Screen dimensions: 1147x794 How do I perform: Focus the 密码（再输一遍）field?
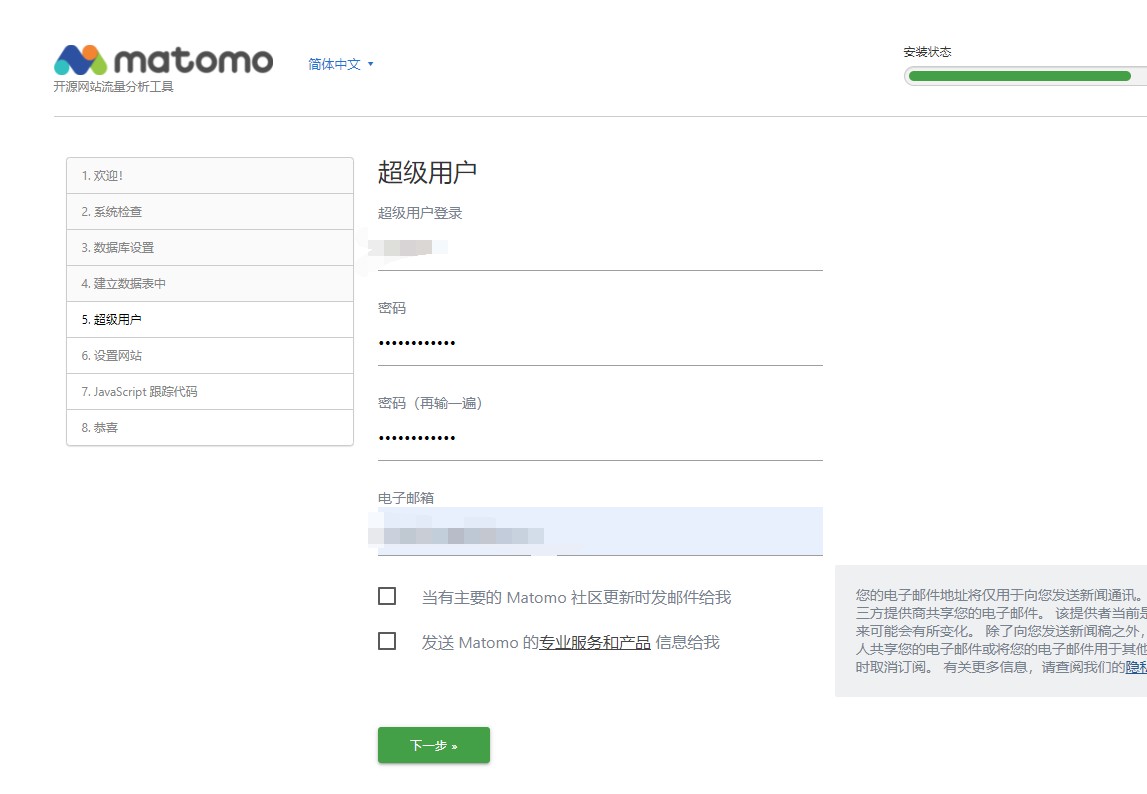click(600, 438)
